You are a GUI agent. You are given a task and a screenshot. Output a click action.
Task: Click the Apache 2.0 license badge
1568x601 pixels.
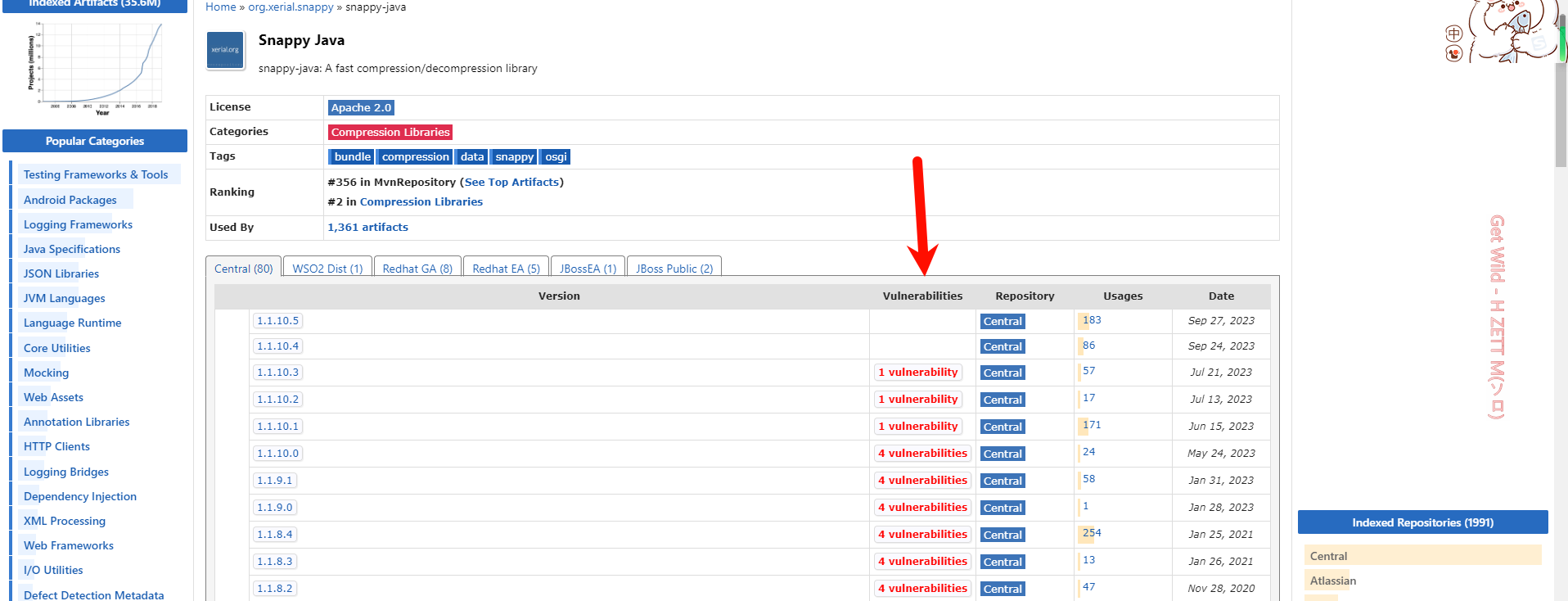pos(361,107)
